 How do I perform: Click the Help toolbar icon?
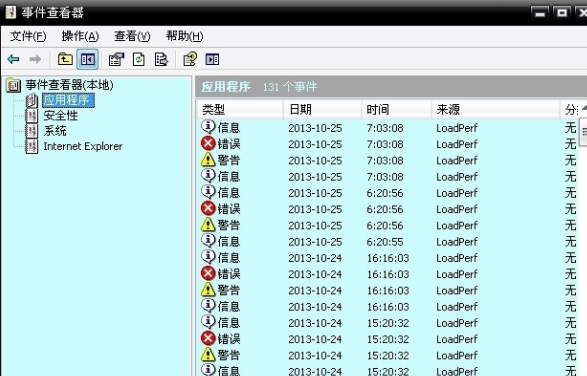pos(190,59)
